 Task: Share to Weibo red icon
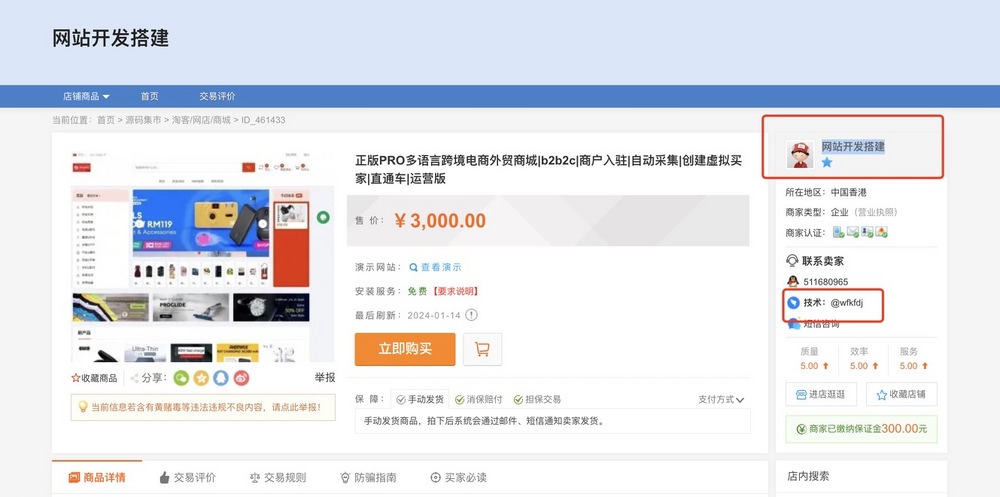pos(241,378)
